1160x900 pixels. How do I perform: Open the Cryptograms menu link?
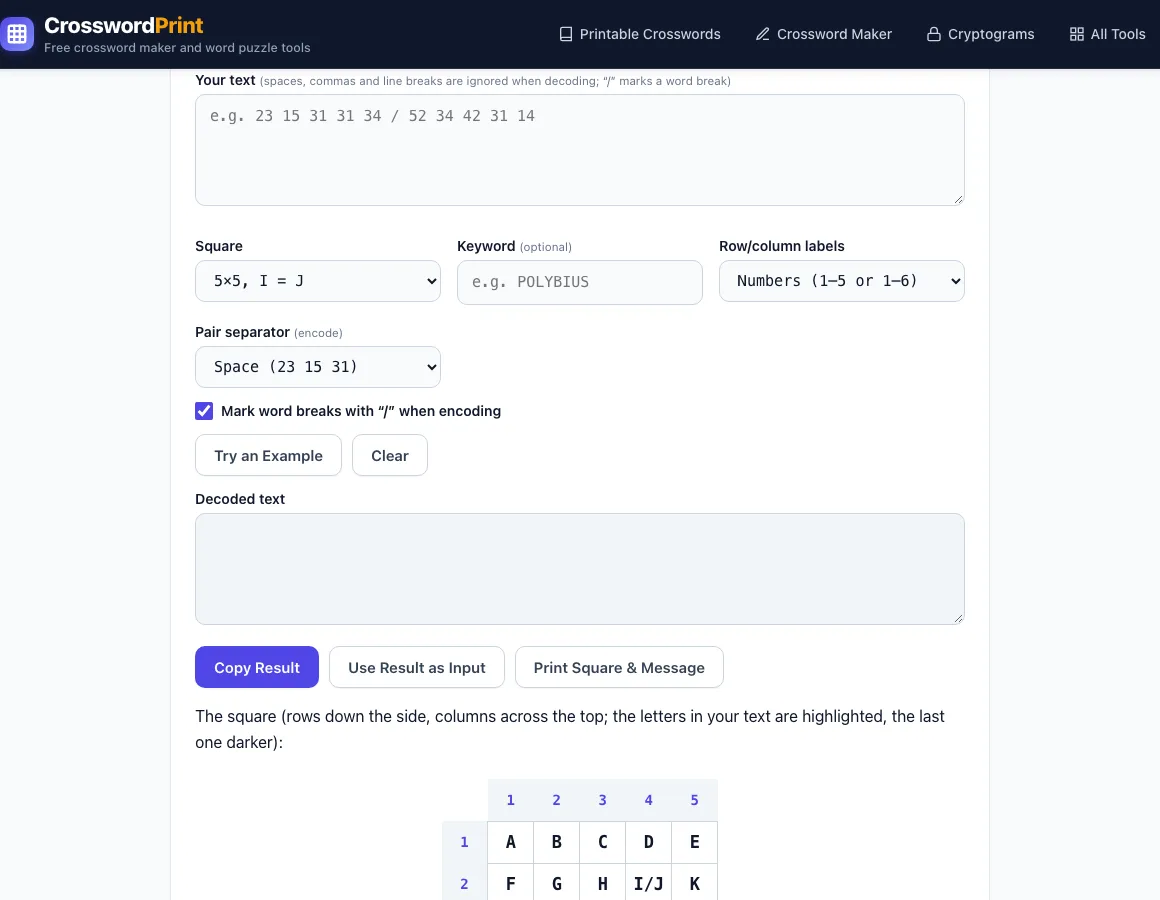click(980, 34)
